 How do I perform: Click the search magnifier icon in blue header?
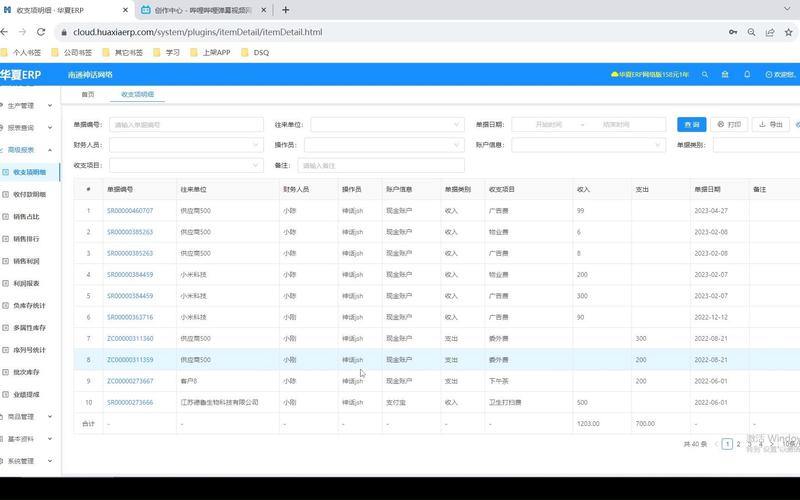pyautogui.click(x=705, y=74)
